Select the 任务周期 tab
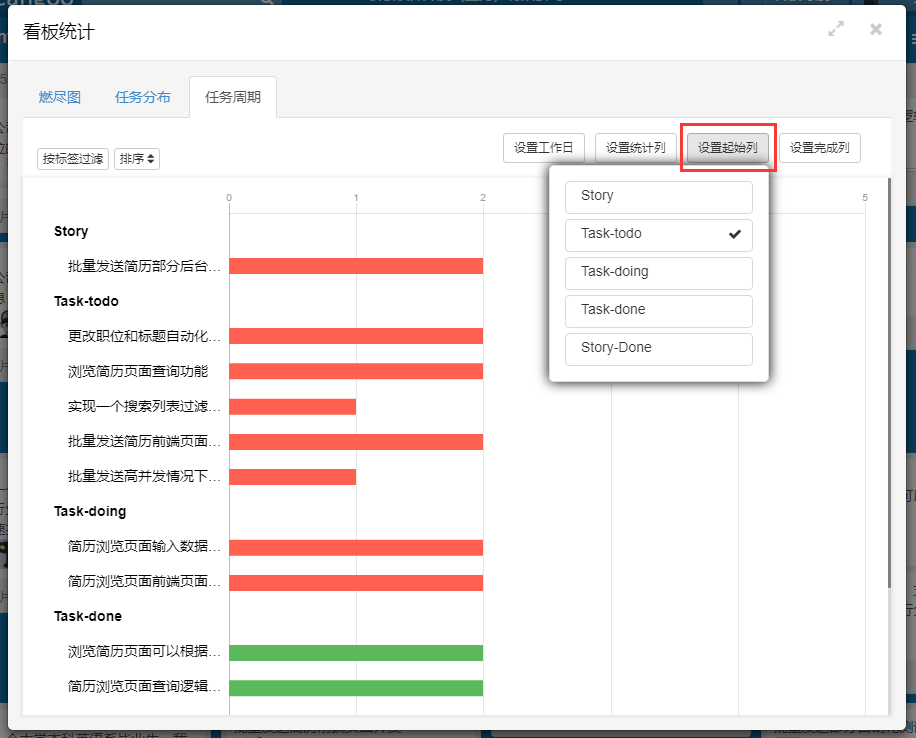 tap(233, 97)
